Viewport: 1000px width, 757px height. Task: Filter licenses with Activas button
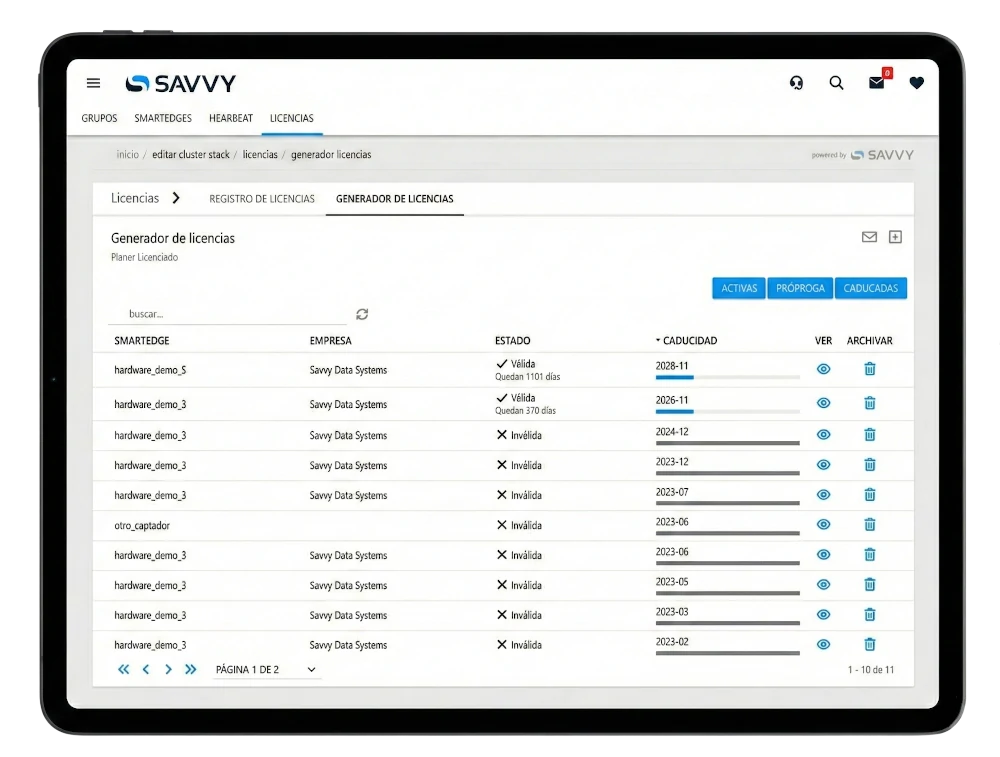pyautogui.click(x=739, y=288)
